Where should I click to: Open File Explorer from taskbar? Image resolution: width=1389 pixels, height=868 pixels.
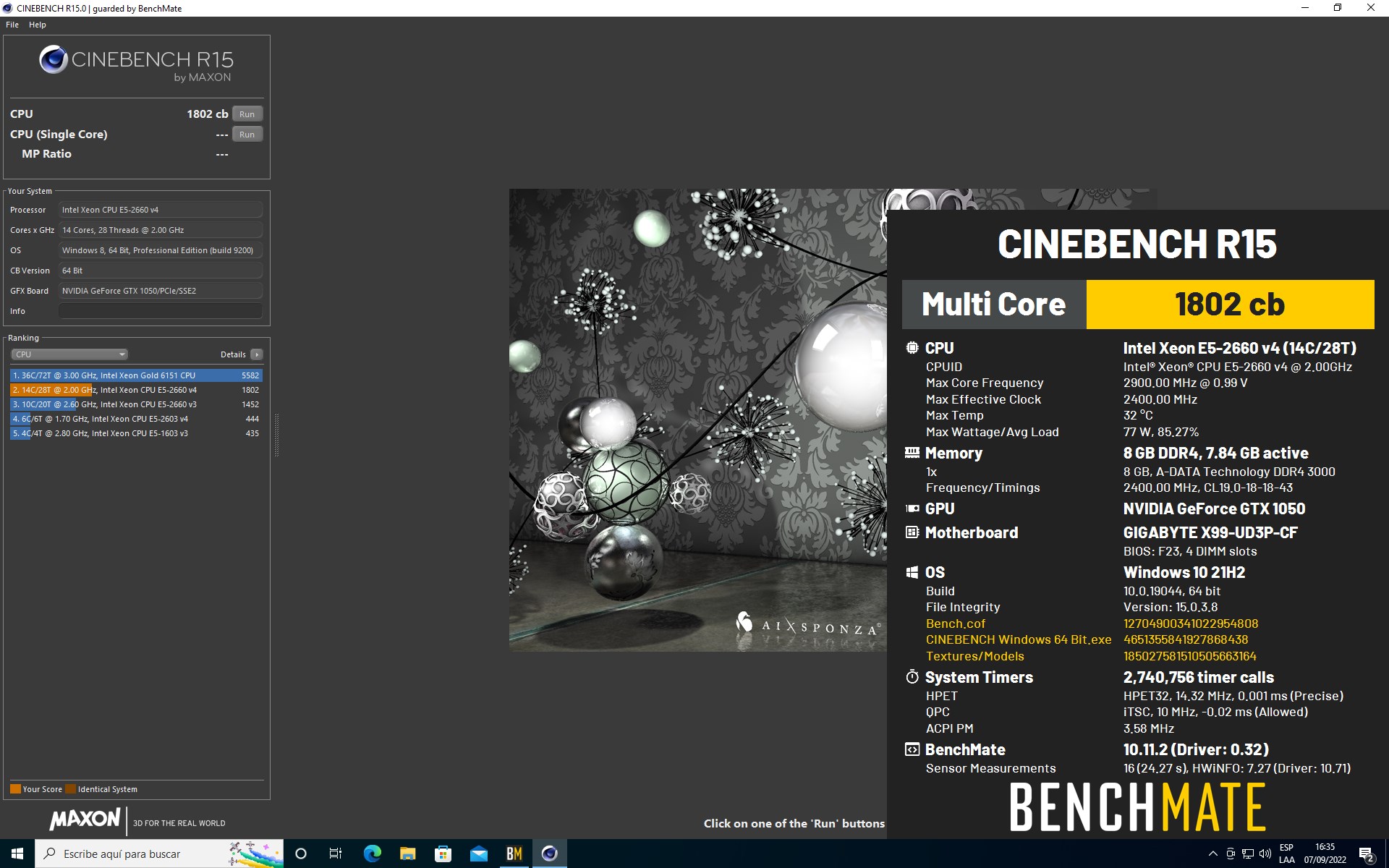407,854
